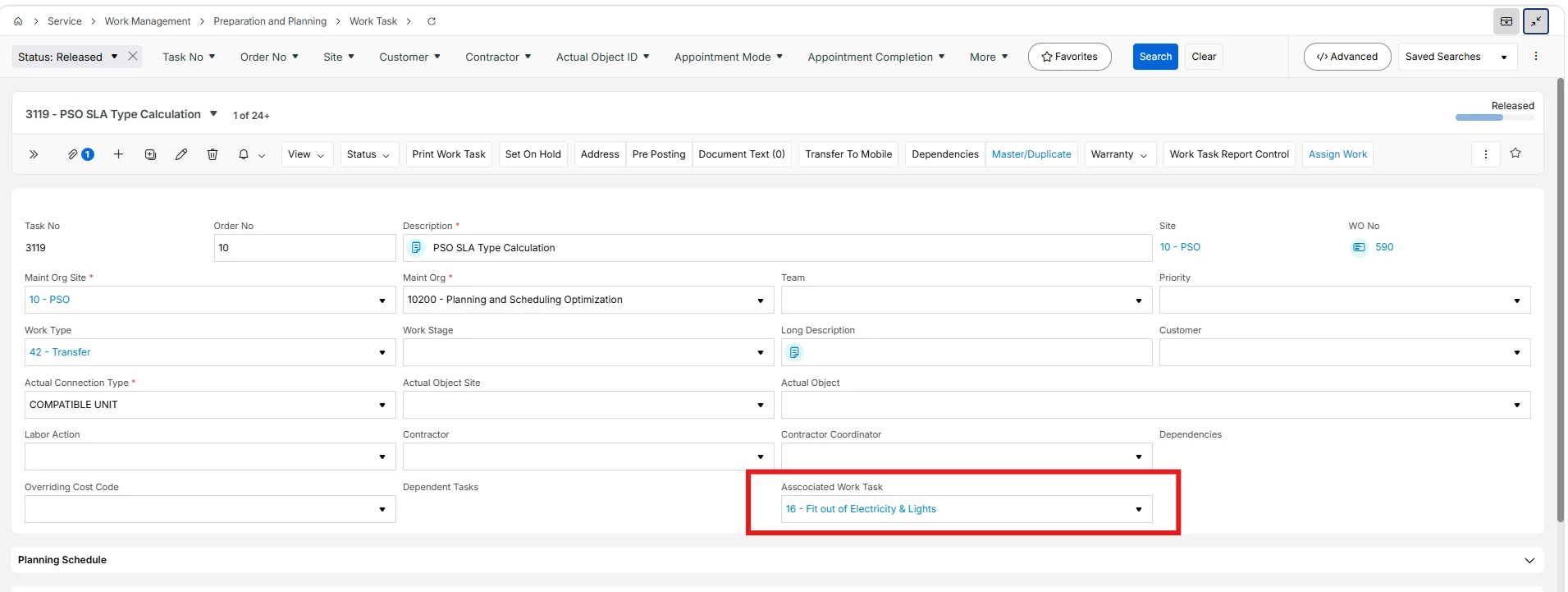Open Pre Posting
Image resolution: width=1568 pixels, height=592 pixels.
(659, 154)
